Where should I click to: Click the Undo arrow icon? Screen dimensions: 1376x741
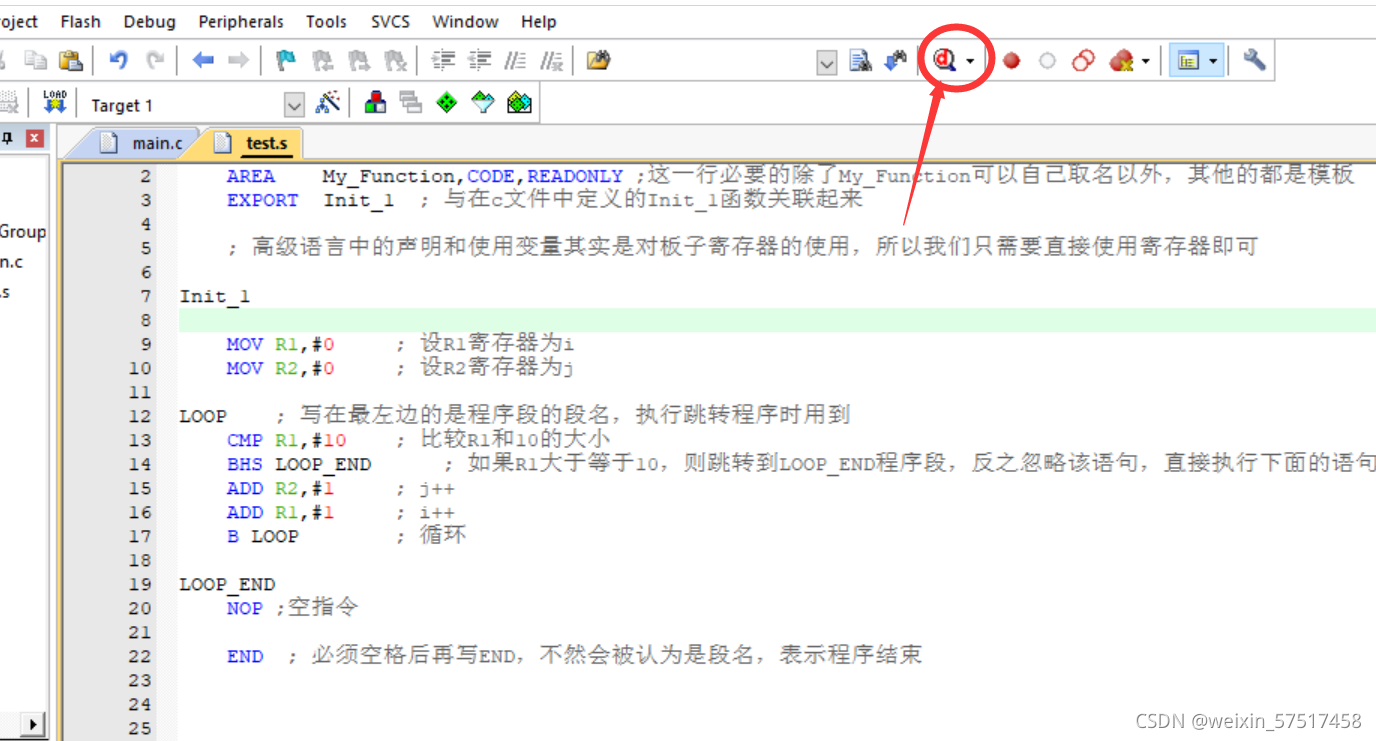[118, 61]
